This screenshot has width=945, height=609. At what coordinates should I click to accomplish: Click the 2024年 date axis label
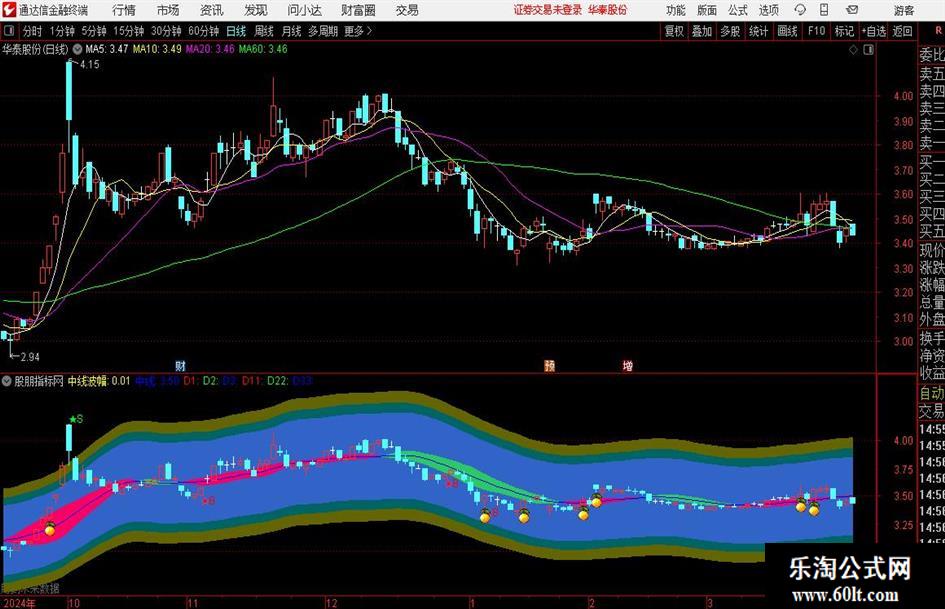click(x=19, y=602)
